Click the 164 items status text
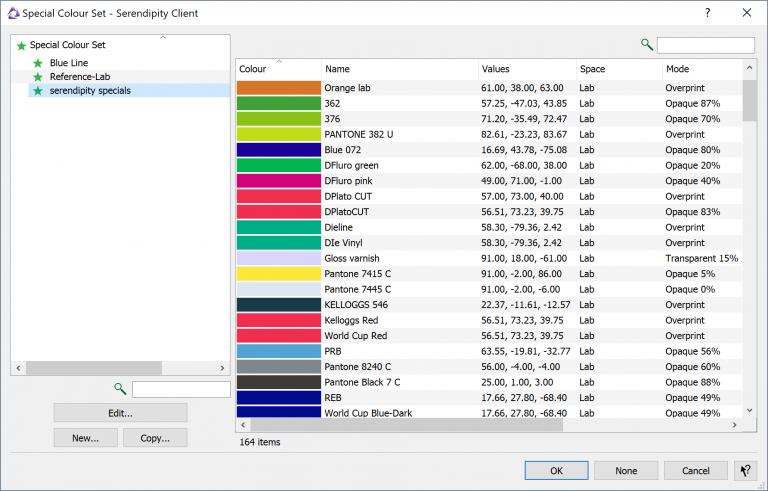This screenshot has width=768, height=491. (260, 442)
